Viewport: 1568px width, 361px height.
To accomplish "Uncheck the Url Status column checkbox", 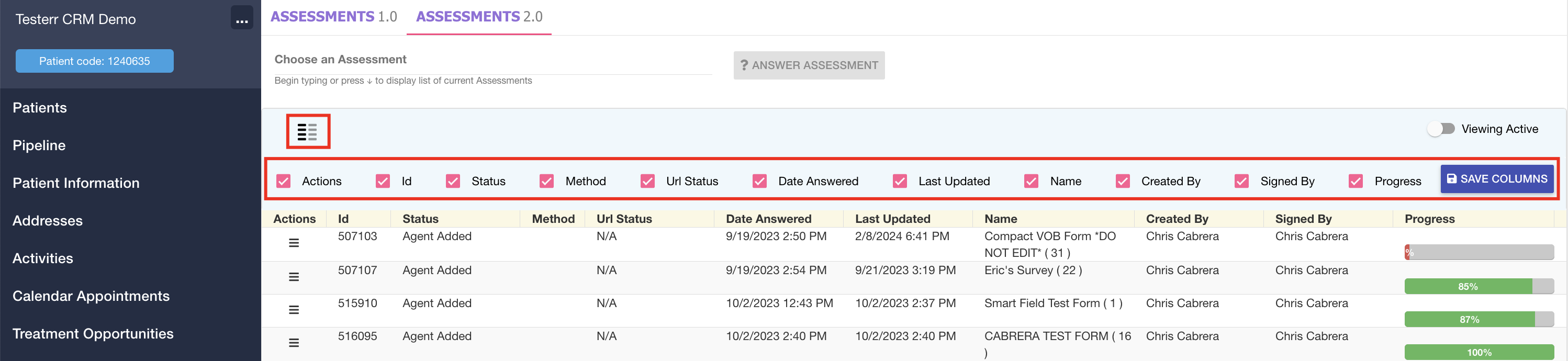I will (647, 182).
